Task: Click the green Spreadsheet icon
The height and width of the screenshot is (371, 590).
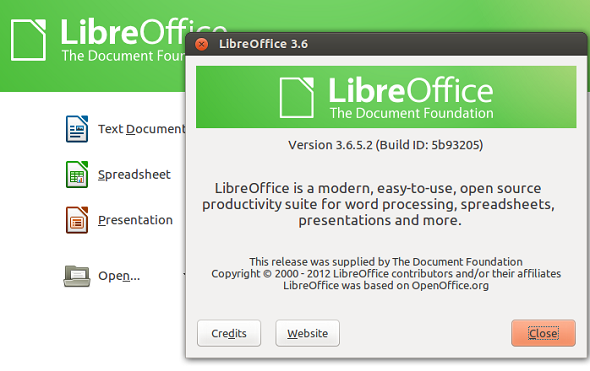Action: tap(77, 174)
